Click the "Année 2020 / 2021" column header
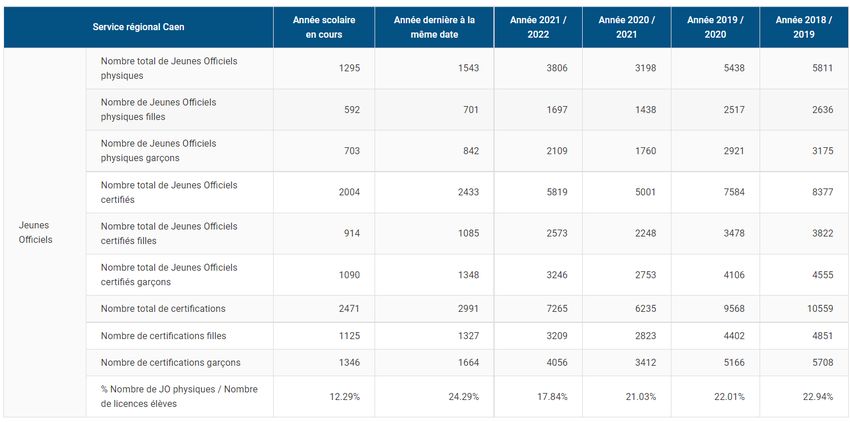The height and width of the screenshot is (422, 850). pos(625,27)
